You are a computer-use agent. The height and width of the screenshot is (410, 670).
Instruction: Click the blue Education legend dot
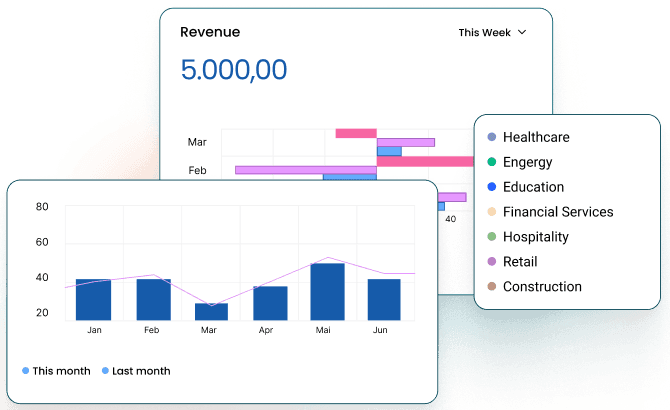click(x=491, y=187)
